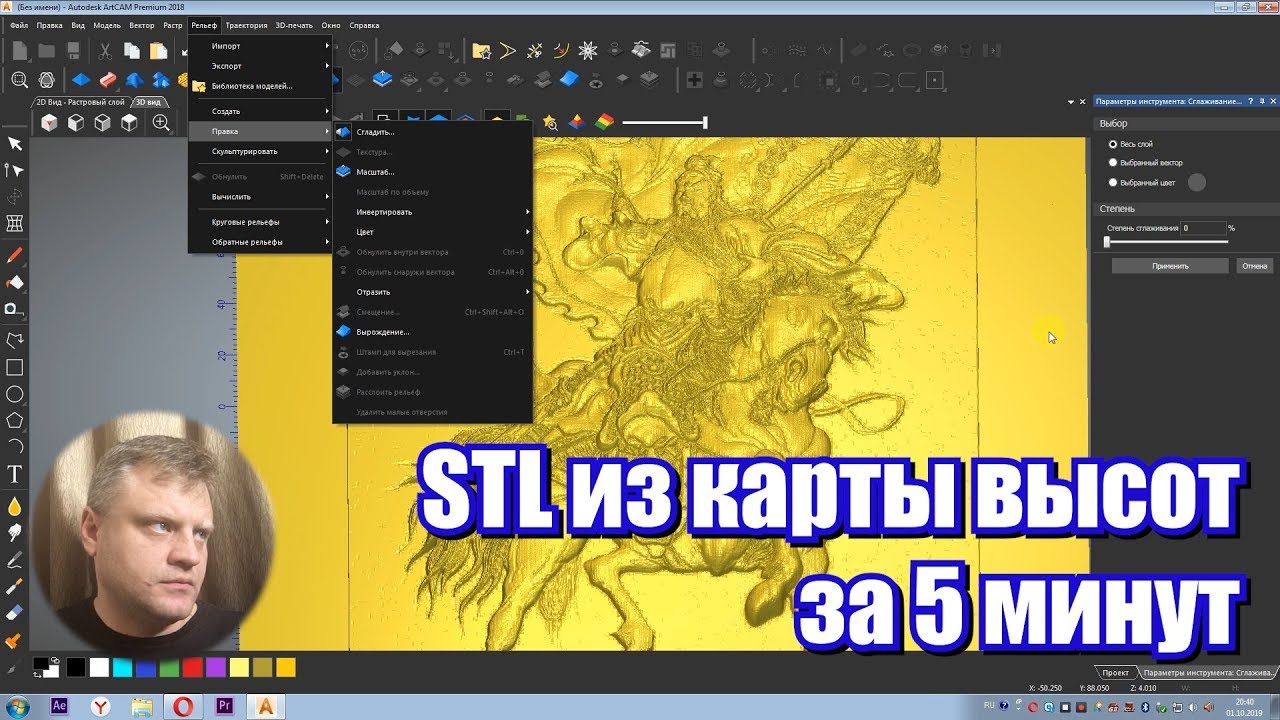Expand the Создать submenu
Image resolution: width=1280 pixels, height=720 pixels.
click(x=260, y=111)
